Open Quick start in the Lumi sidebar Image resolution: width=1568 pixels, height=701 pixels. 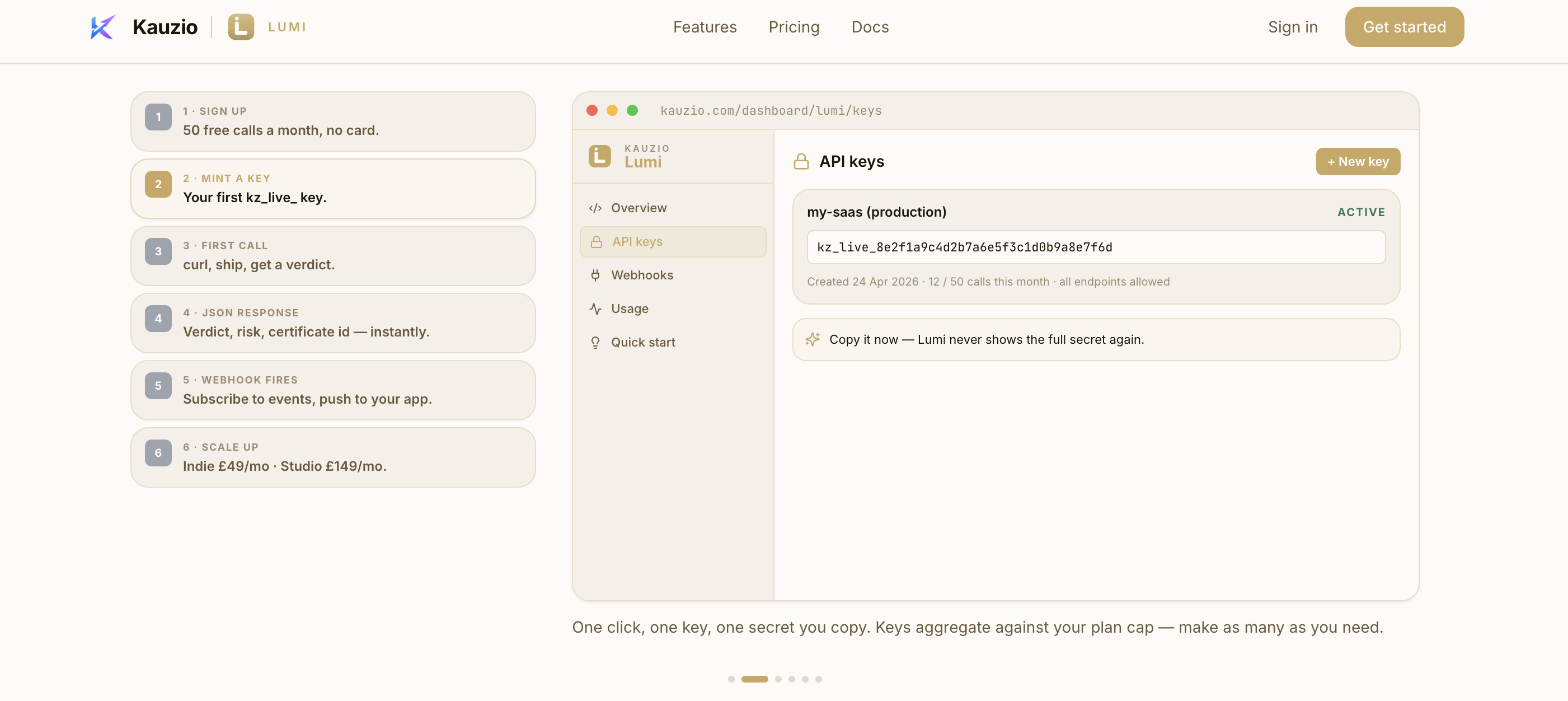point(673,342)
